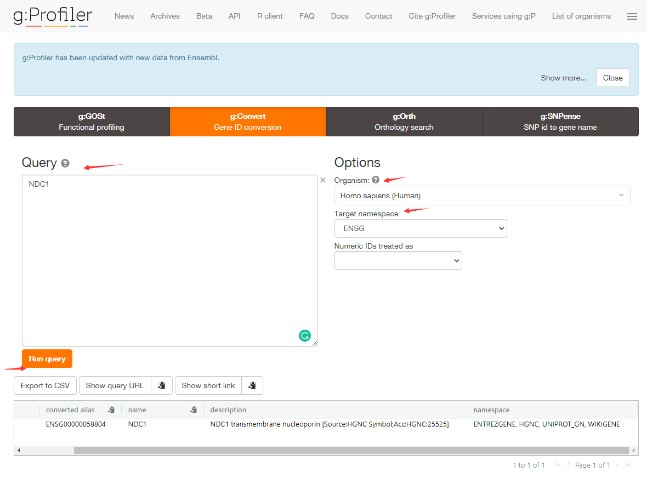
Task: Click the table scrollbar right arrow
Action: tap(634, 450)
